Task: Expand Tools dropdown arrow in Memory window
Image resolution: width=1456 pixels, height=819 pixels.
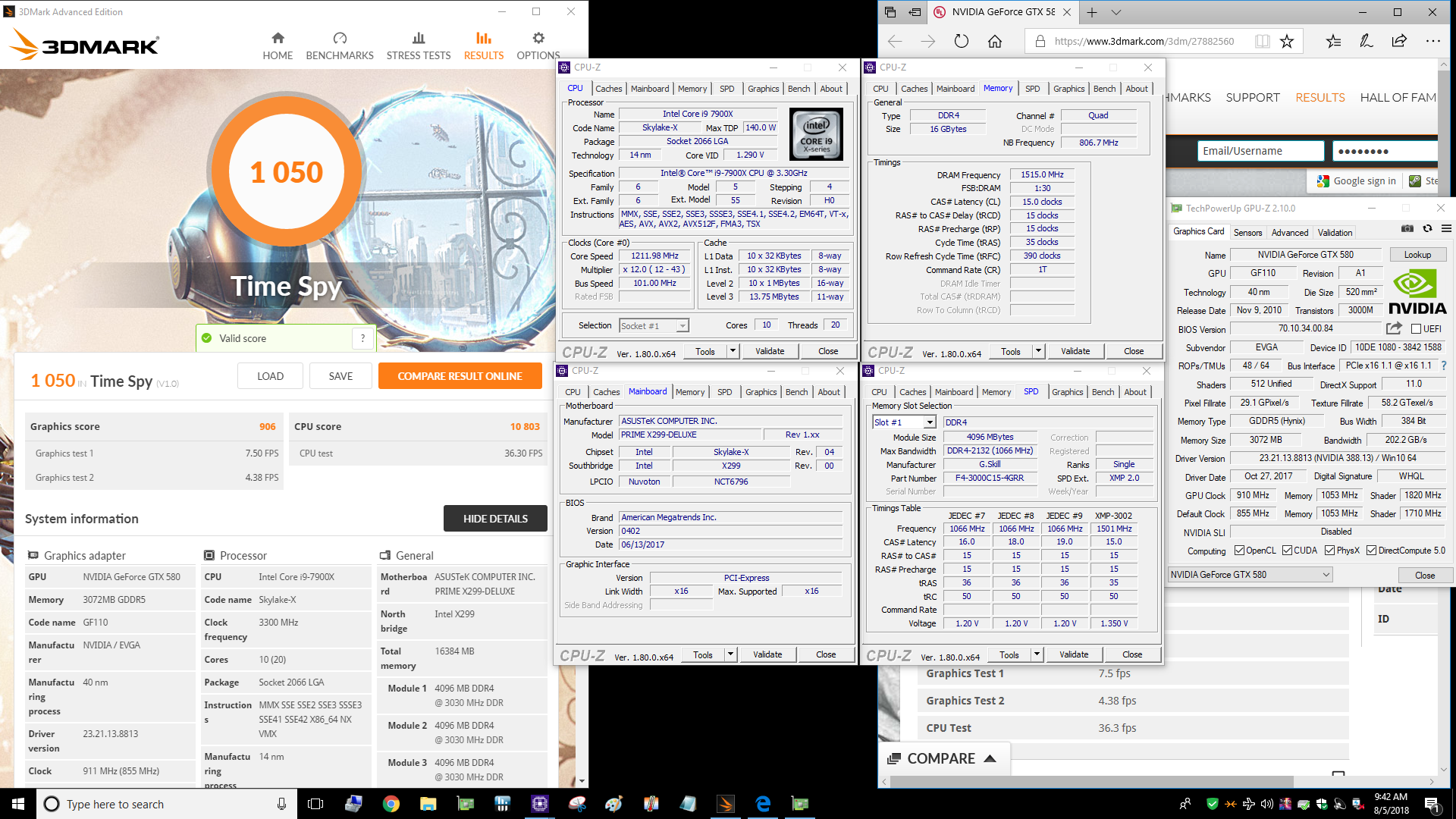Action: pyautogui.click(x=1038, y=351)
